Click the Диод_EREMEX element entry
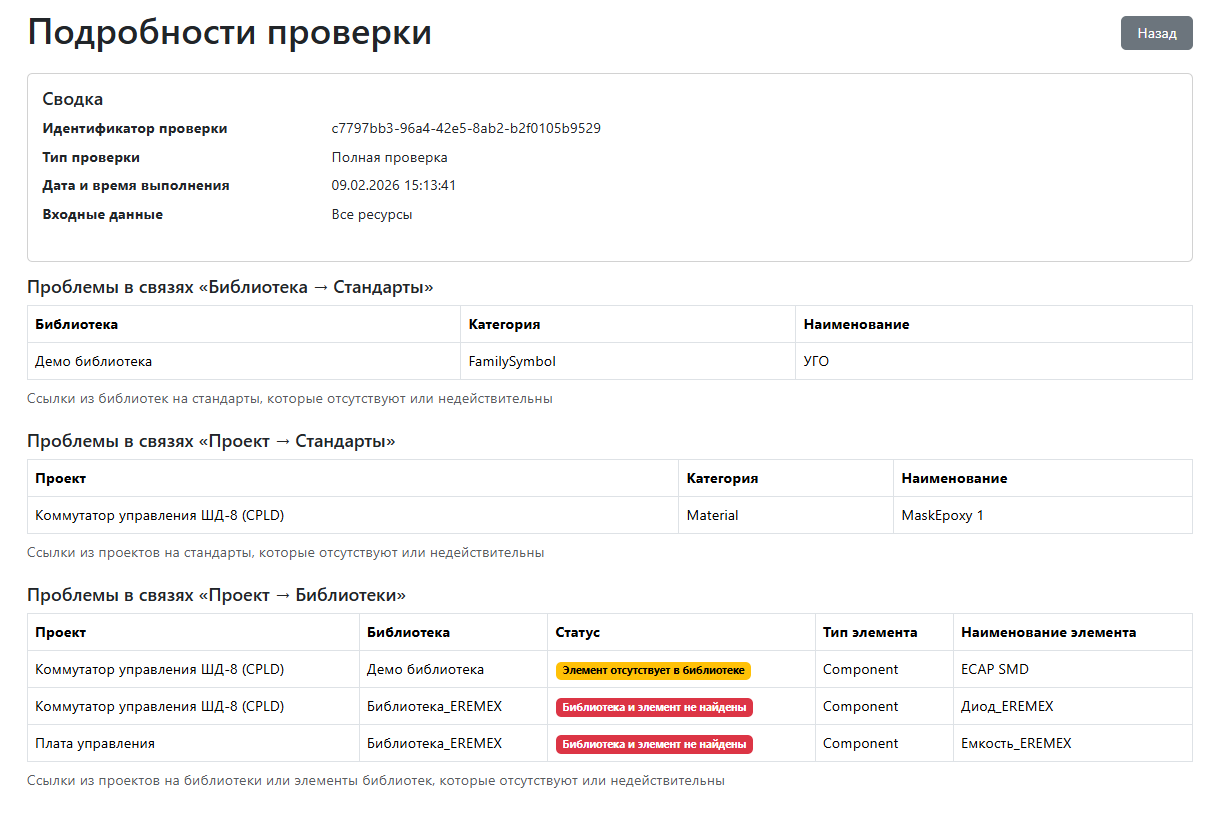The width and height of the screenshot is (1228, 817). [1004, 706]
